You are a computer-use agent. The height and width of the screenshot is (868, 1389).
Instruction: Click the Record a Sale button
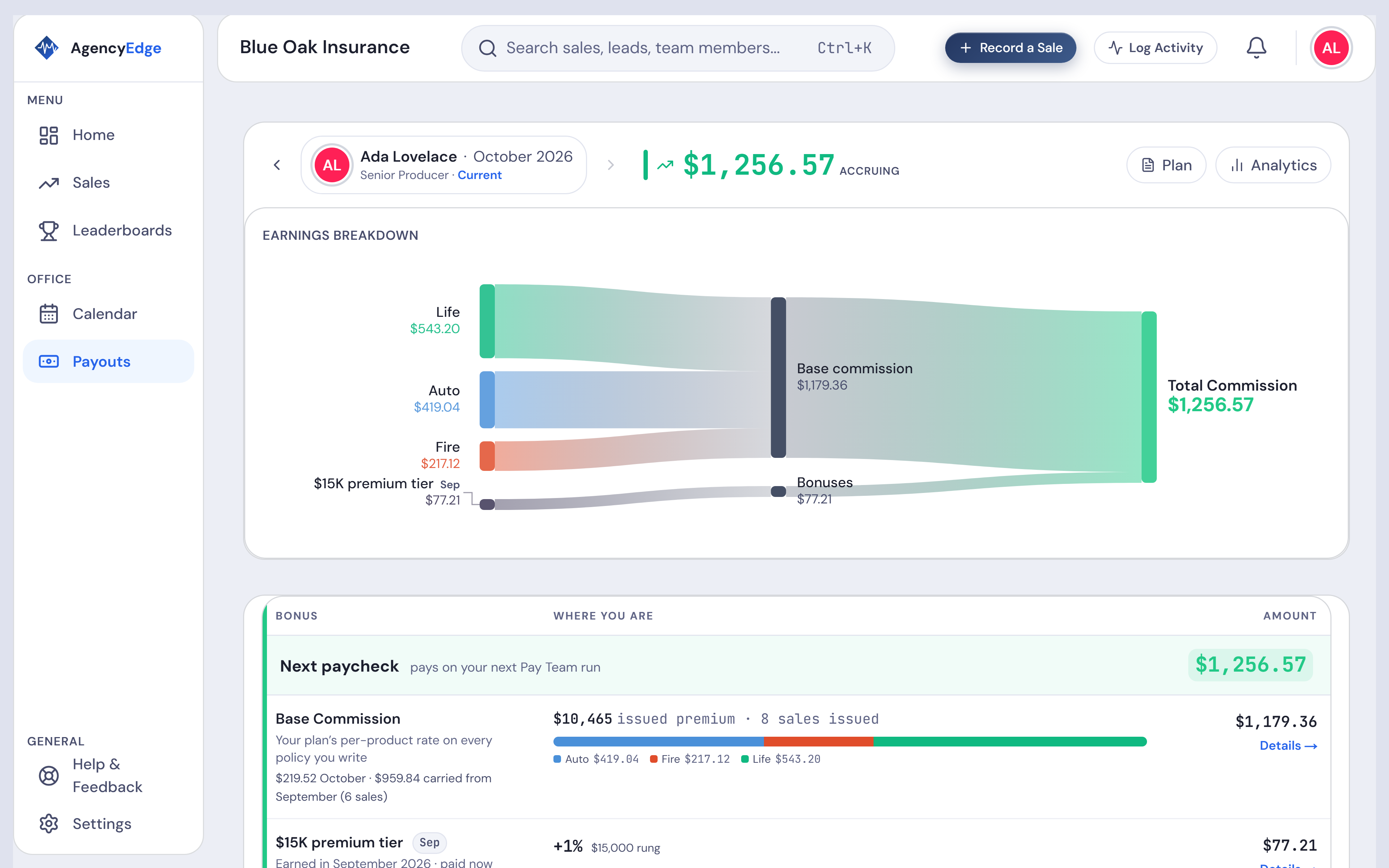click(x=1010, y=48)
